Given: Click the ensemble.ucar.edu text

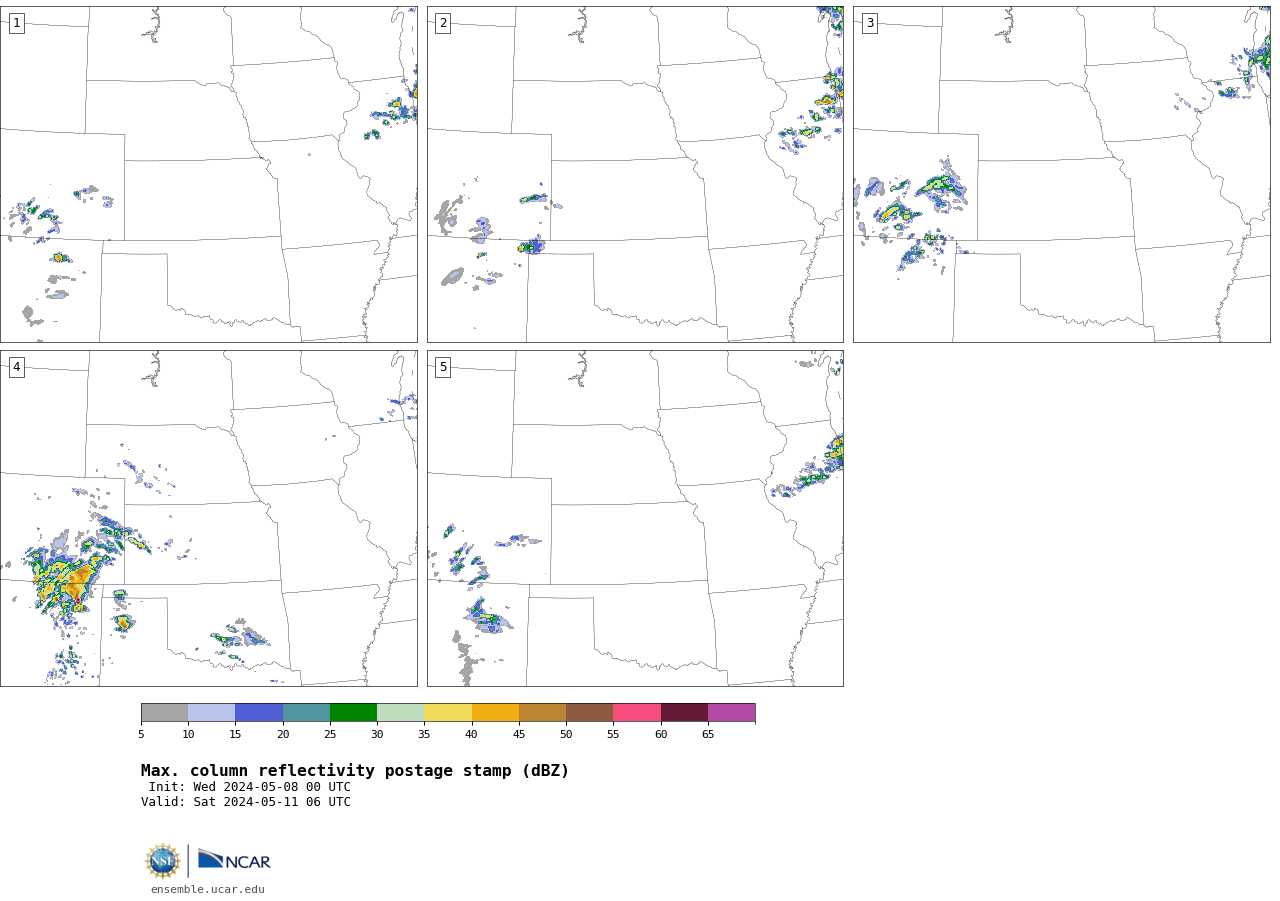Looking at the screenshot, I should [208, 889].
